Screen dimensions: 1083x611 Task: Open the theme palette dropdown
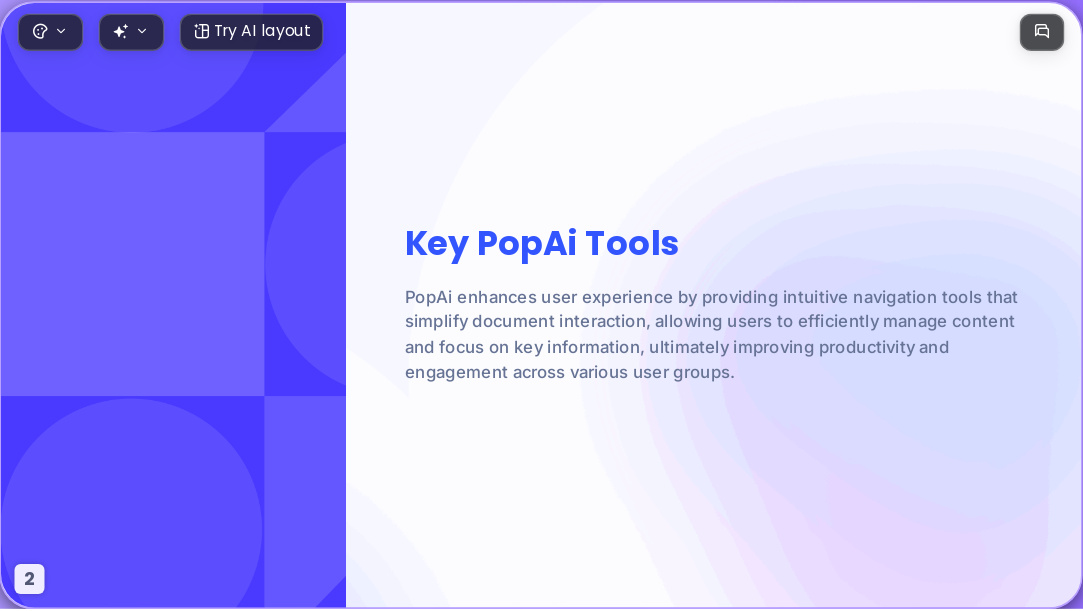pos(50,32)
